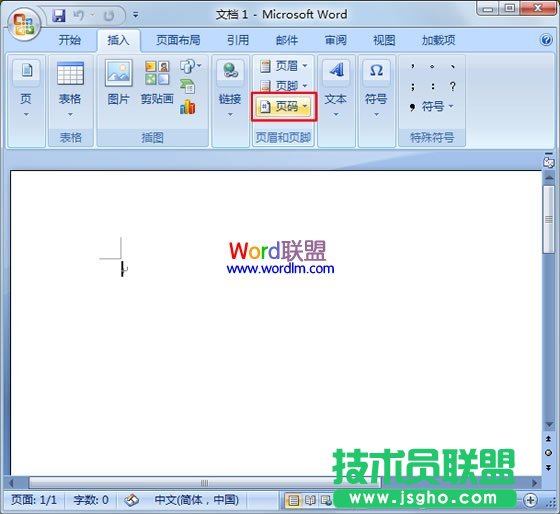
Task: Click the Undo arrow icon
Action: 79,15
